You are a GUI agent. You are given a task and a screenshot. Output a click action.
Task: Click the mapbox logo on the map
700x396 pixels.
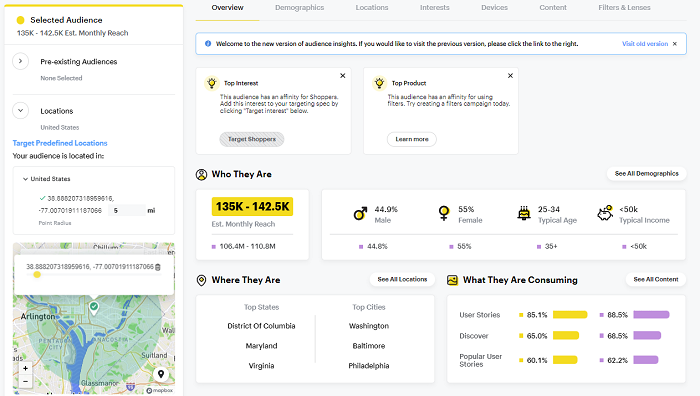pos(159,390)
